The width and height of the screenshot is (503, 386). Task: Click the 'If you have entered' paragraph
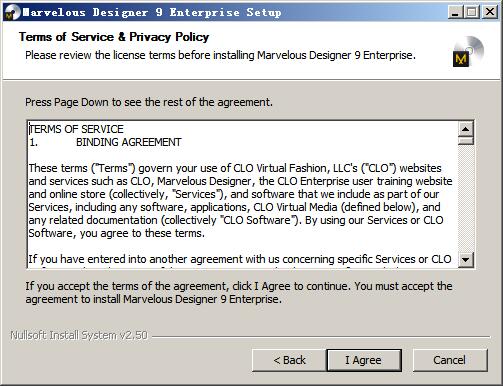click(x=240, y=261)
